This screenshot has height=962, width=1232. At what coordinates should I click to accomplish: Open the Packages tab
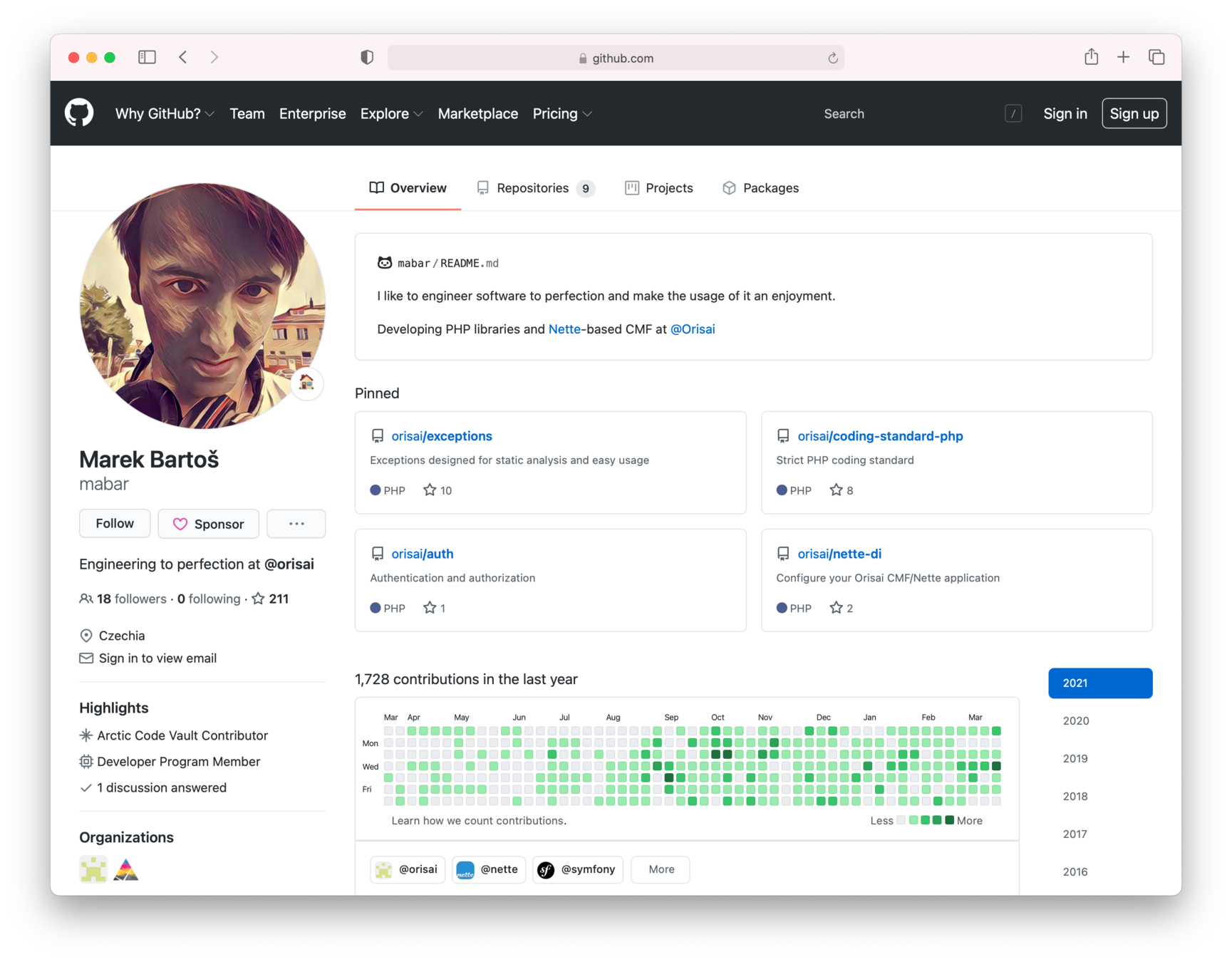coord(760,188)
